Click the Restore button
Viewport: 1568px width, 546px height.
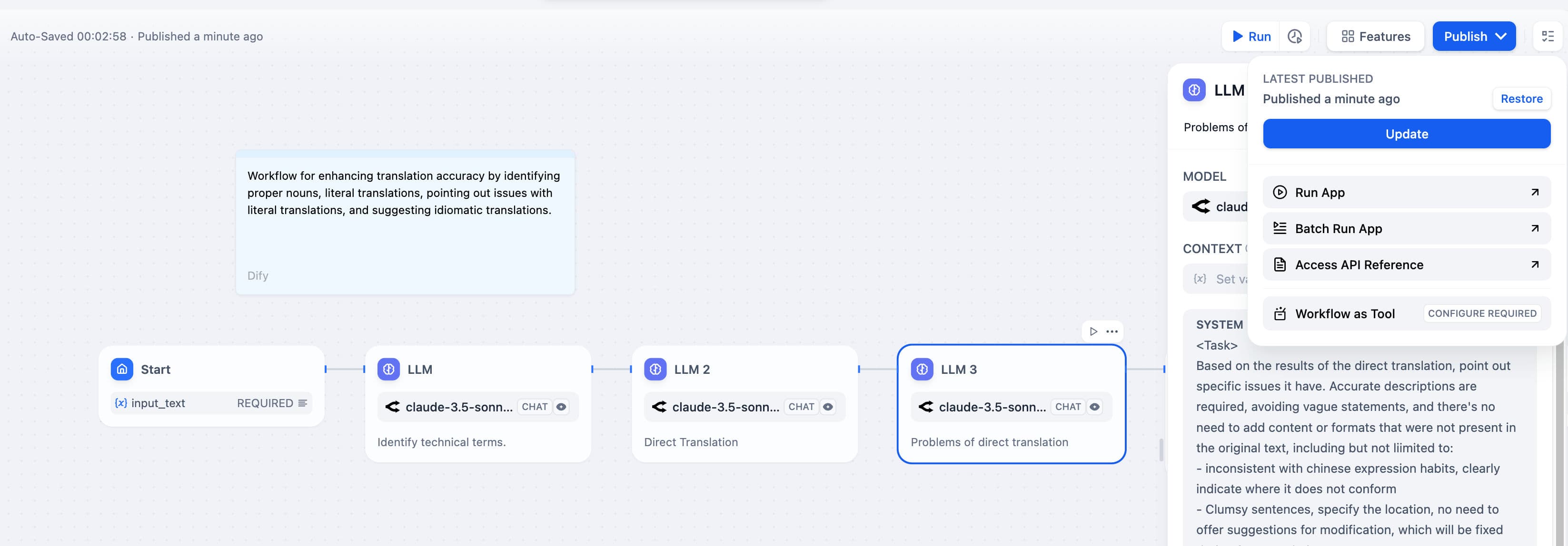tap(1521, 98)
